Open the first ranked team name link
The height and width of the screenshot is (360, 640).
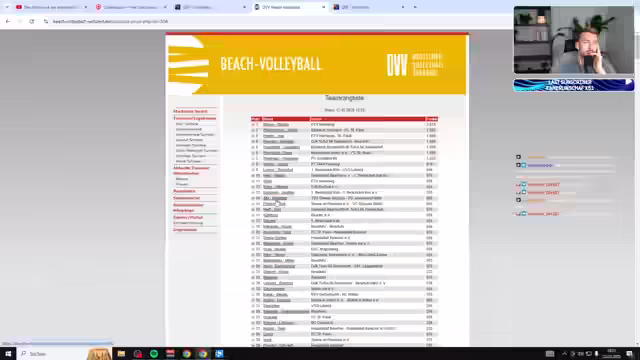pyautogui.click(x=276, y=124)
